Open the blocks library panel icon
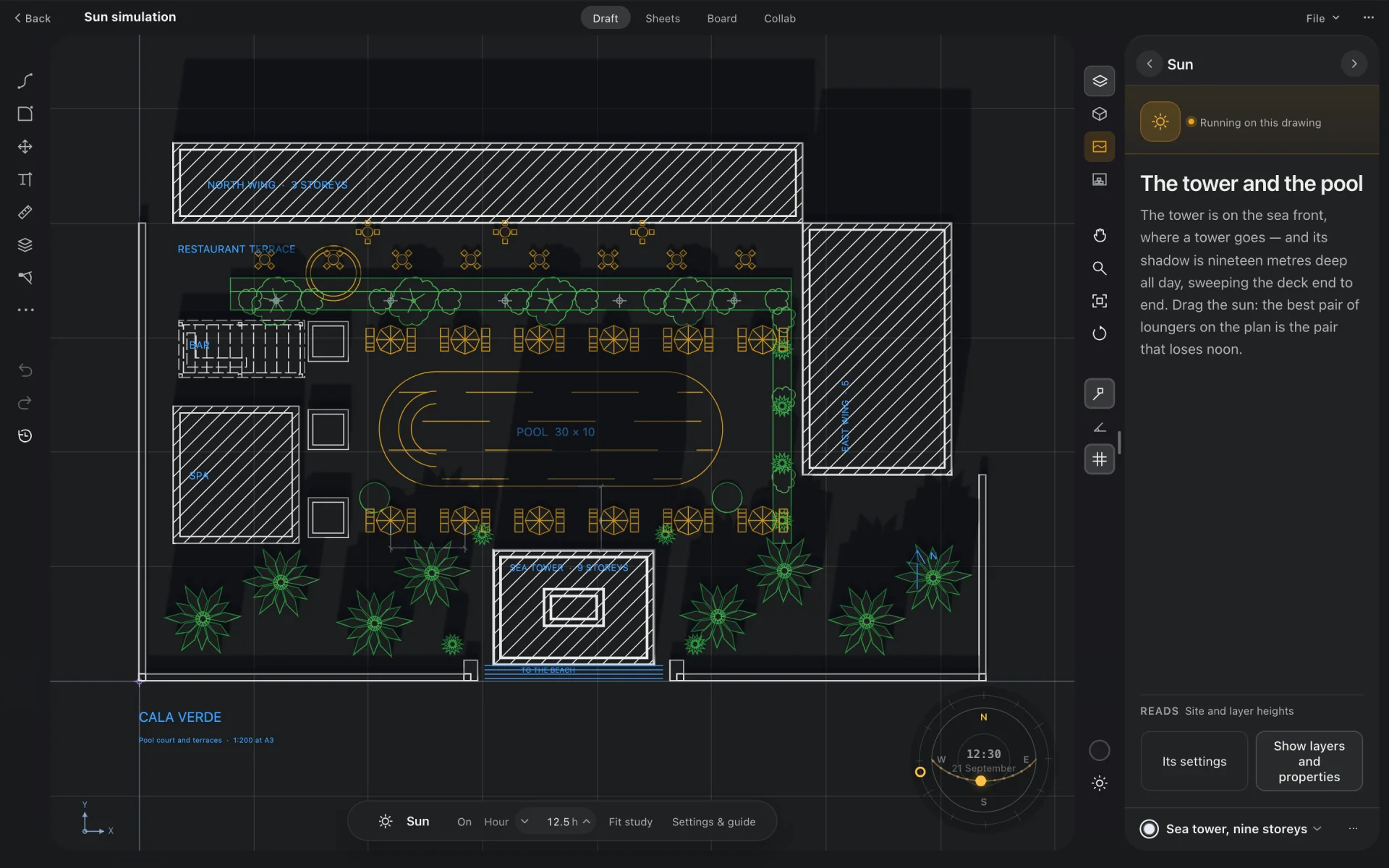 point(1099,179)
